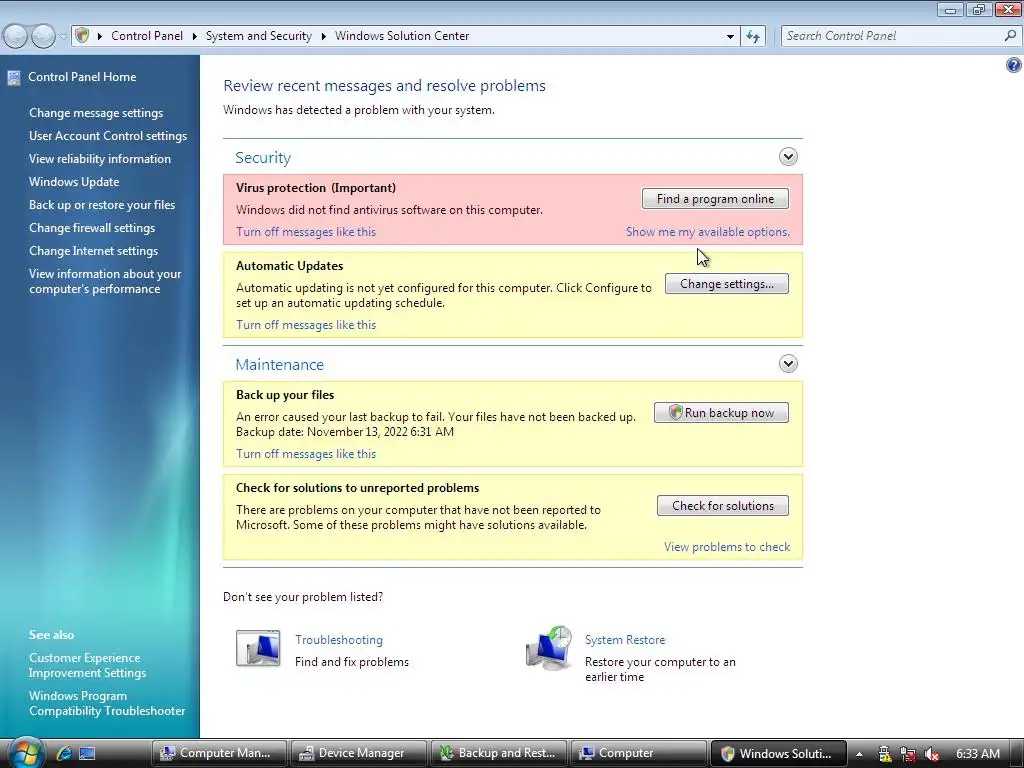Open Windows Program Compatibility Troubleshooter
Image resolution: width=1024 pixels, height=768 pixels.
coord(107,703)
